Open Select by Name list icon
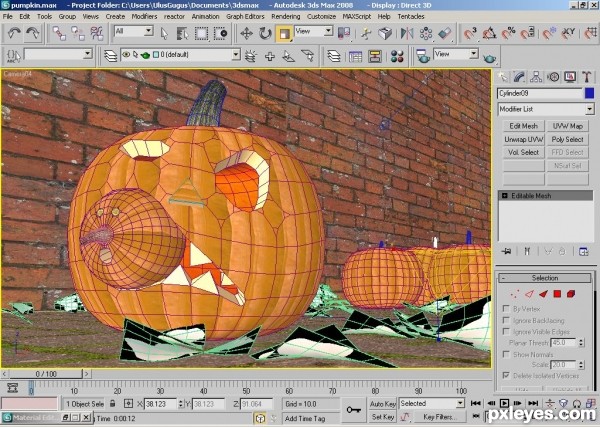Image resolution: width=600 pixels, height=427 pixels. [183, 34]
